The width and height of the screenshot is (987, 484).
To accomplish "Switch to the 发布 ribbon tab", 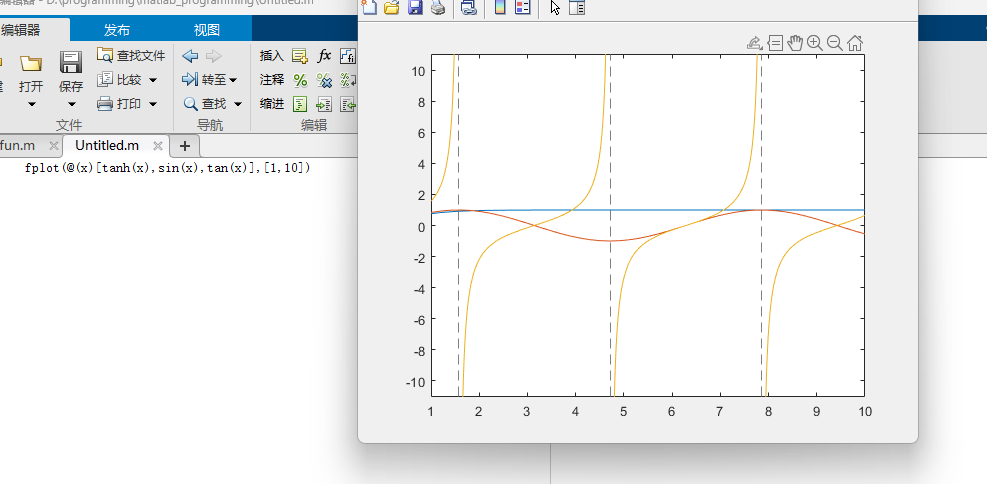I will tap(117, 30).
